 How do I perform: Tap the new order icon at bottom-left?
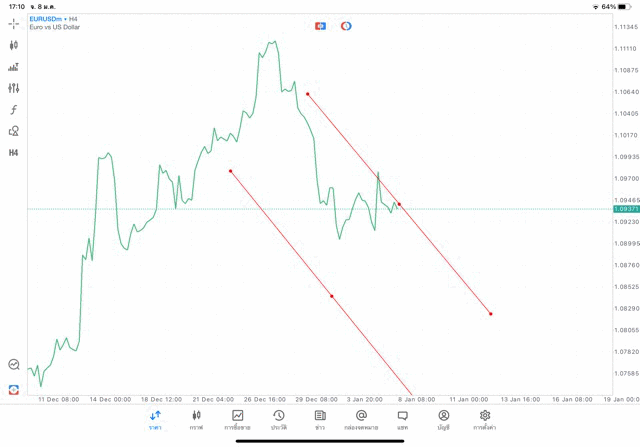(14, 389)
